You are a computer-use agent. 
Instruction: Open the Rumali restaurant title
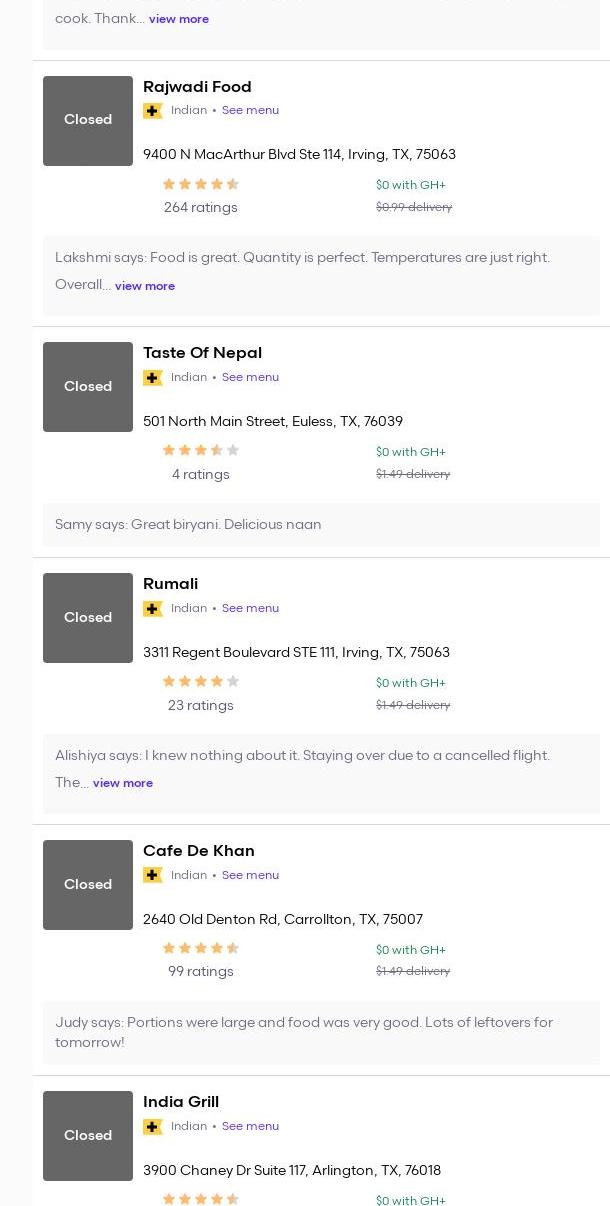[170, 584]
